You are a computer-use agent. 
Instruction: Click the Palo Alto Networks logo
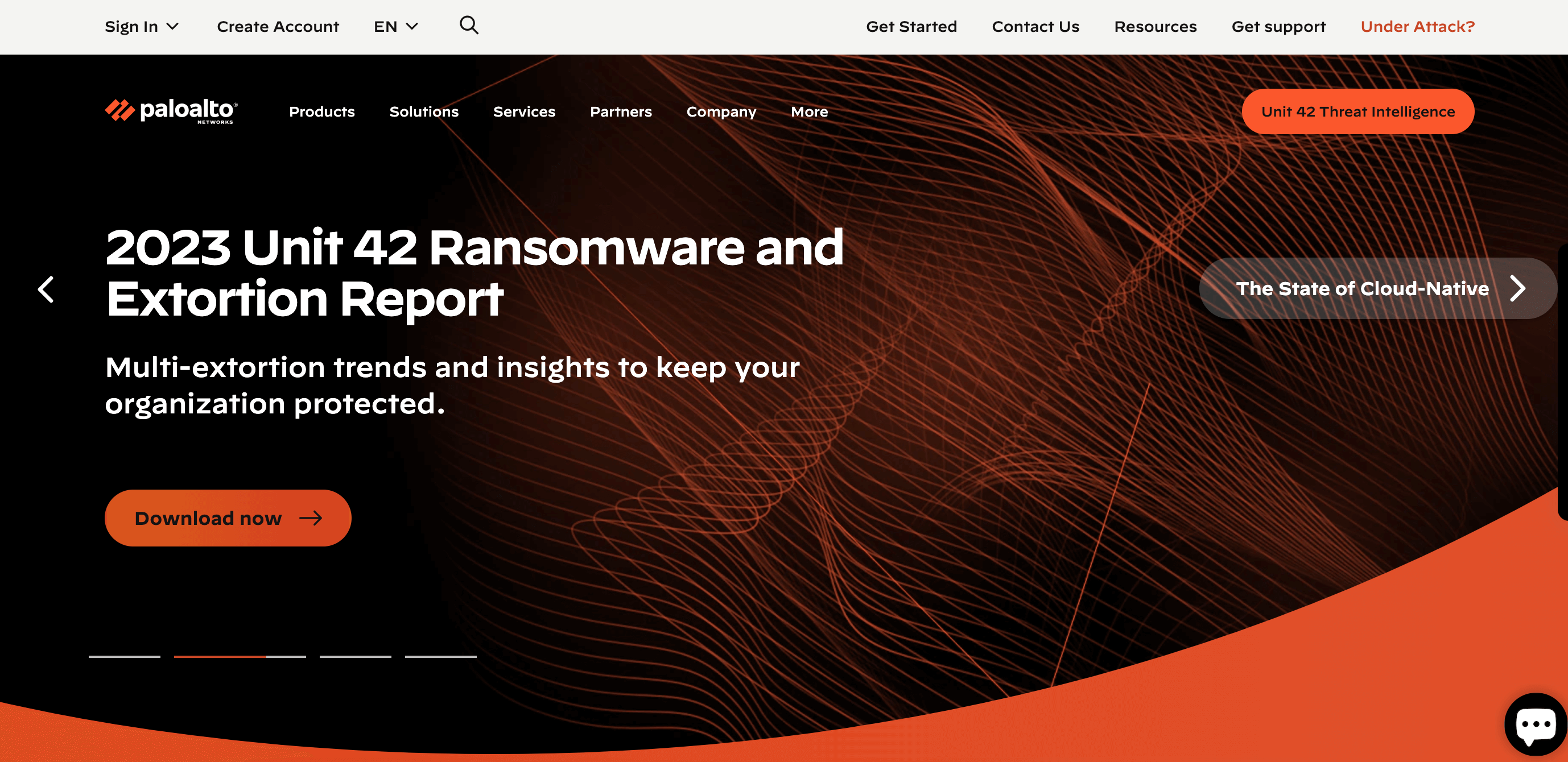(x=171, y=111)
